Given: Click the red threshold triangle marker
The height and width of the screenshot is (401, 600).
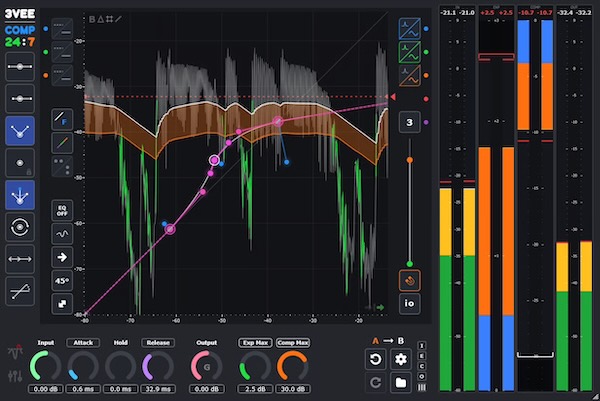Looking at the screenshot, I should pos(392,97).
